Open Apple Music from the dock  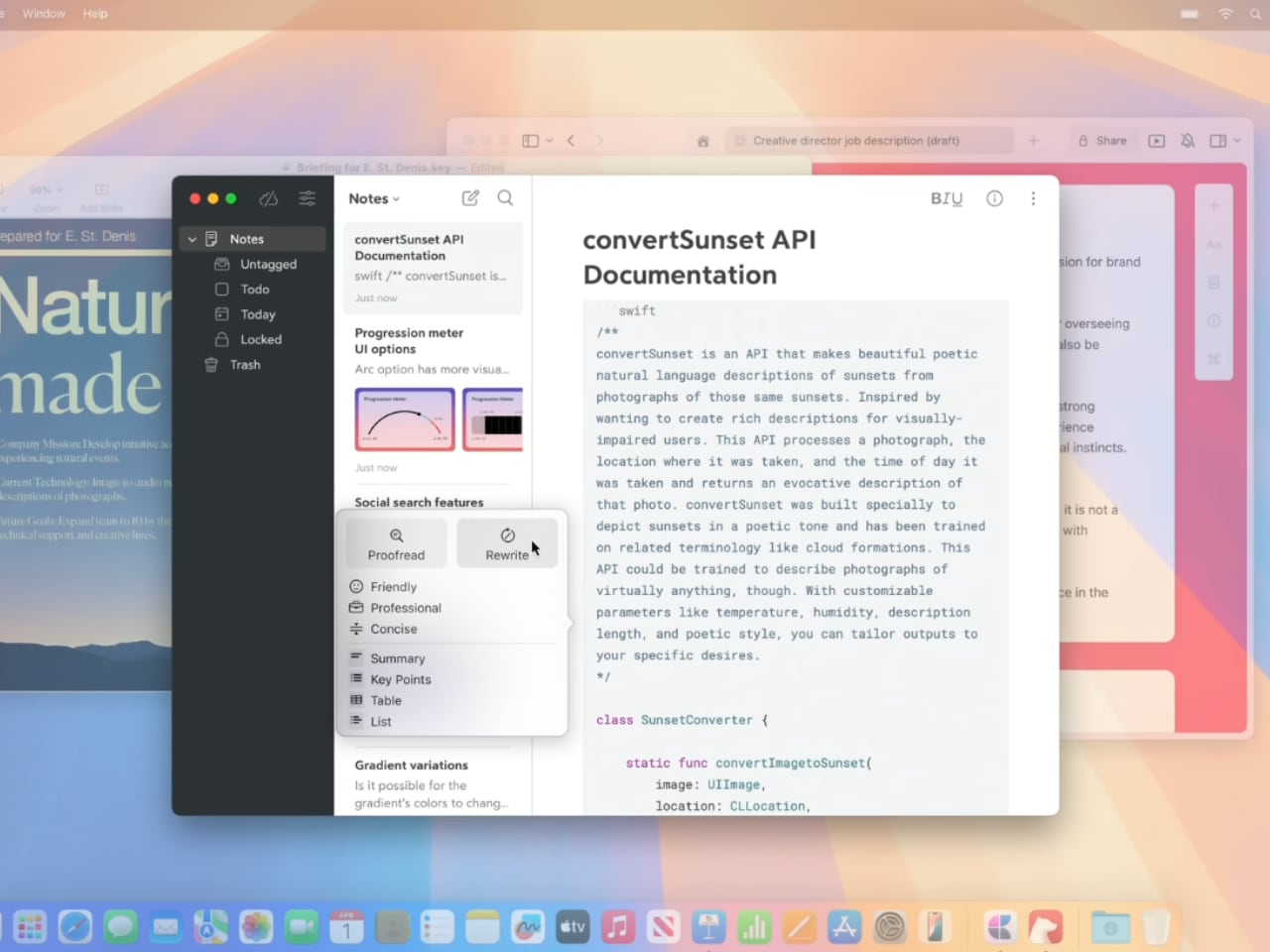(x=617, y=927)
